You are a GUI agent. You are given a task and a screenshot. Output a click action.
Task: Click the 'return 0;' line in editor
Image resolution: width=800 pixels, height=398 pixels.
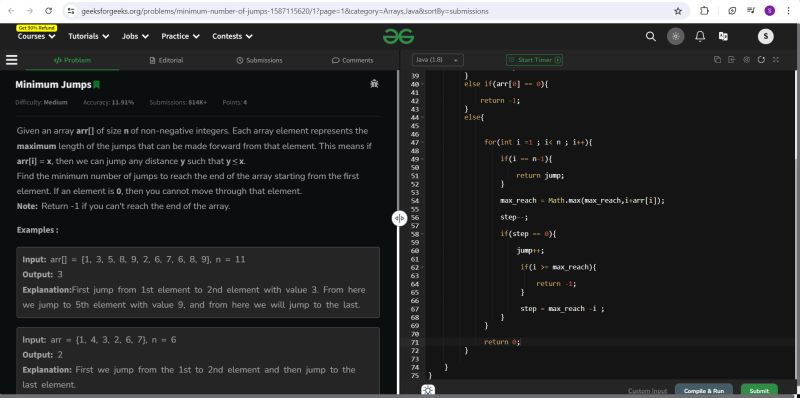[502, 342]
